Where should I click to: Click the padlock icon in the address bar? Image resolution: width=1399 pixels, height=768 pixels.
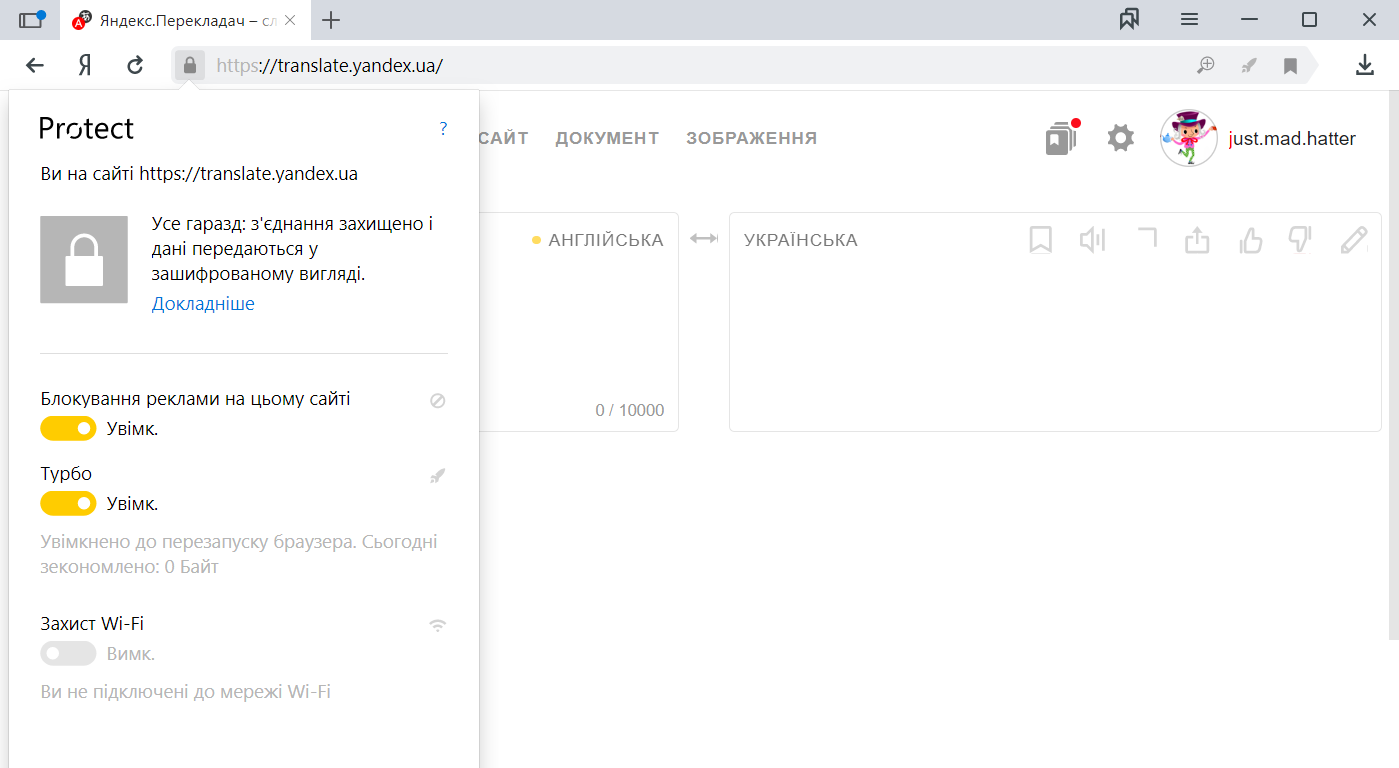(190, 65)
